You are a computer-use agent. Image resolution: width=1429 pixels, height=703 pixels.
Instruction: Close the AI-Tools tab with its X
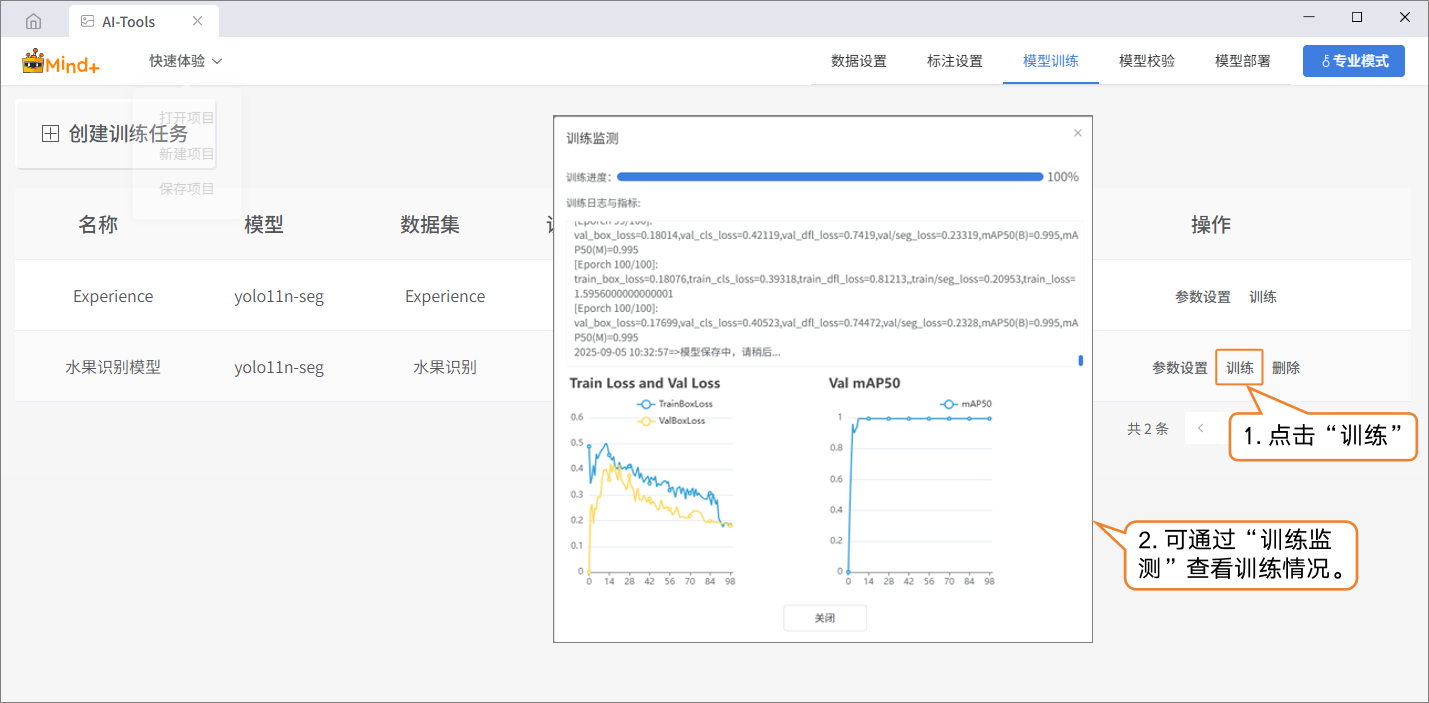coord(197,21)
